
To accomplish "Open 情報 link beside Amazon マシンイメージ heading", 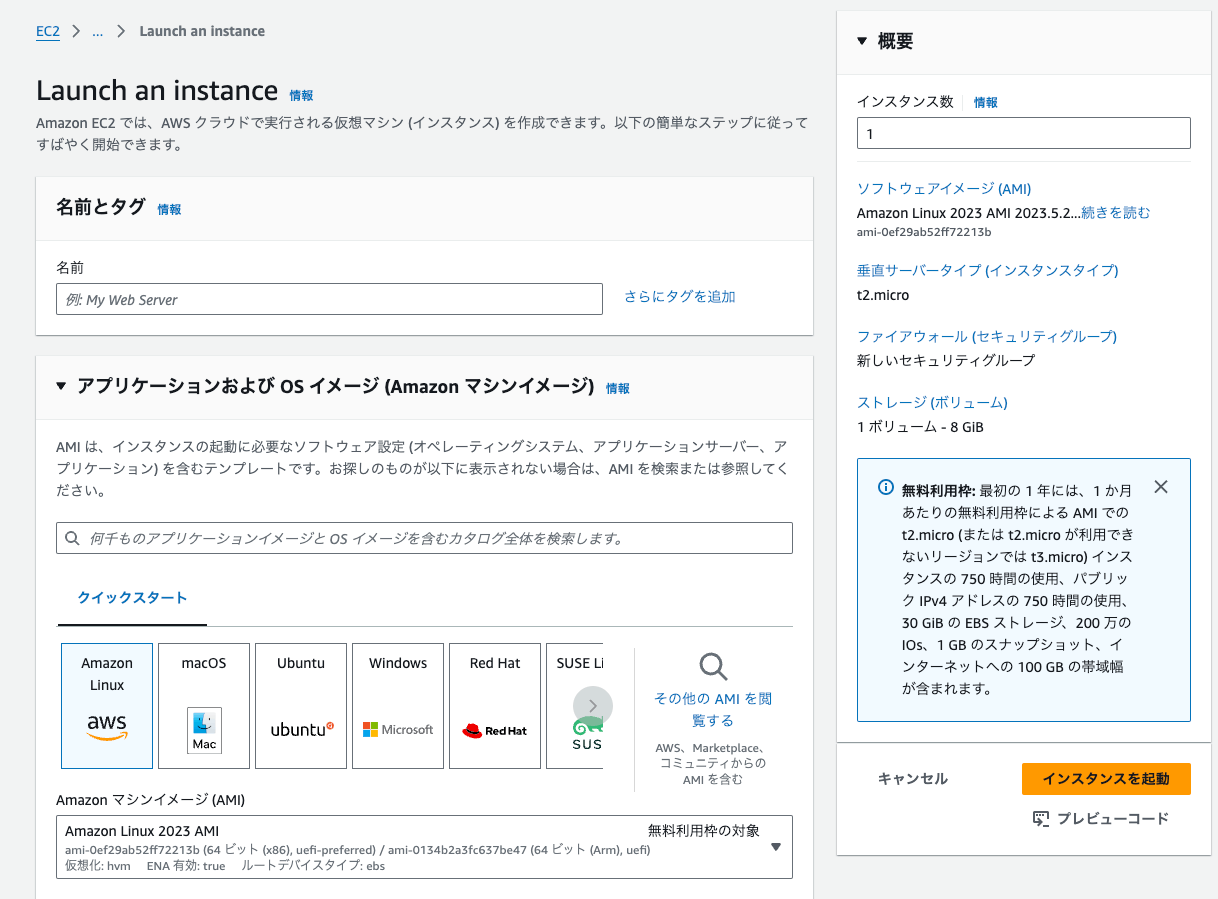I will (x=618, y=388).
